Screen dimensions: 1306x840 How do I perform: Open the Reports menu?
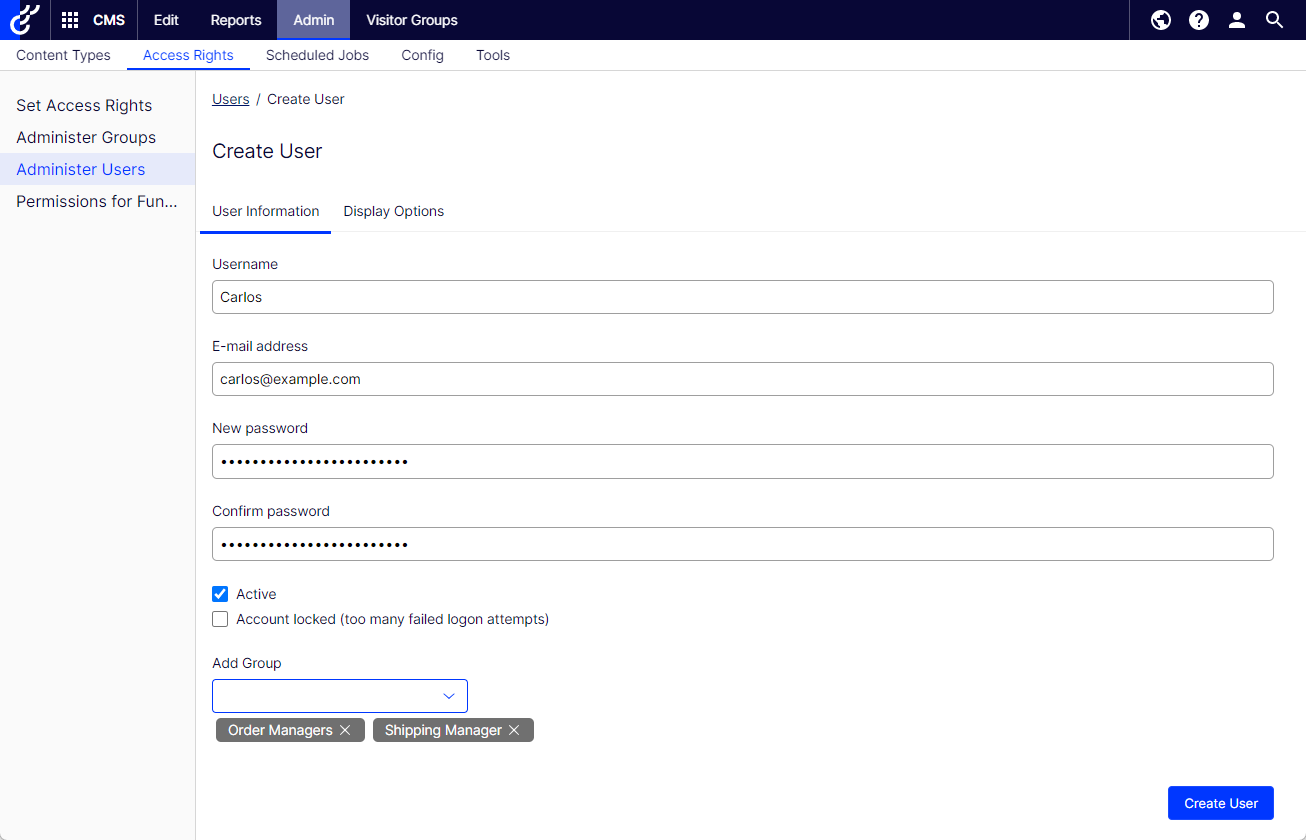(236, 19)
